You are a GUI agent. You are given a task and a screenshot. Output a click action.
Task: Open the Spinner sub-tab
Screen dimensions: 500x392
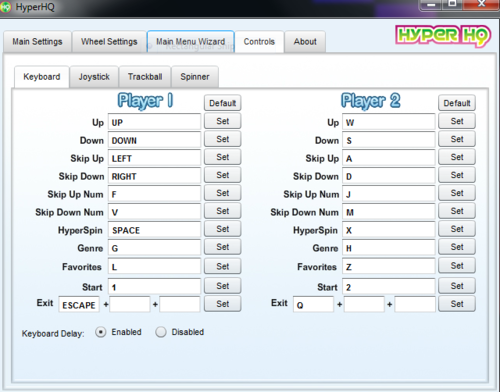(x=195, y=77)
